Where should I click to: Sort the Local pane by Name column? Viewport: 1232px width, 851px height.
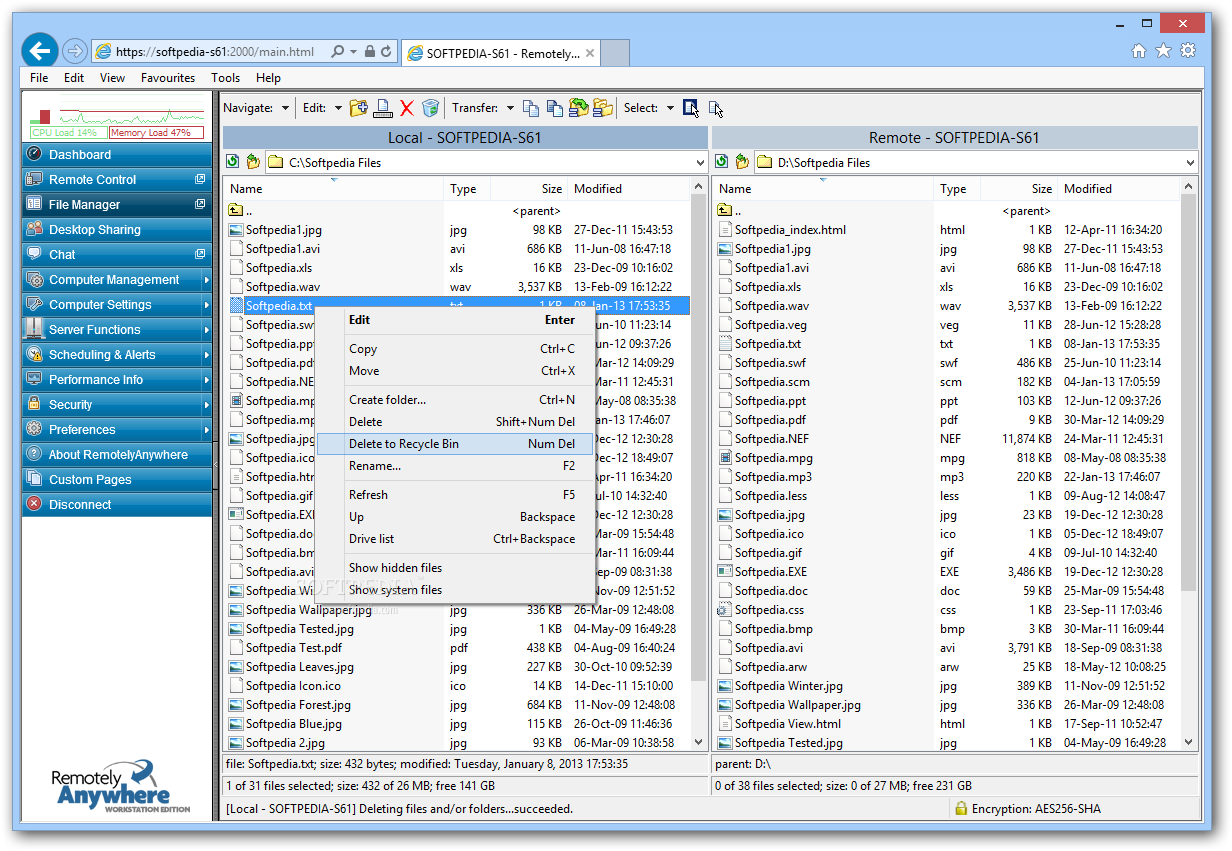(335, 189)
